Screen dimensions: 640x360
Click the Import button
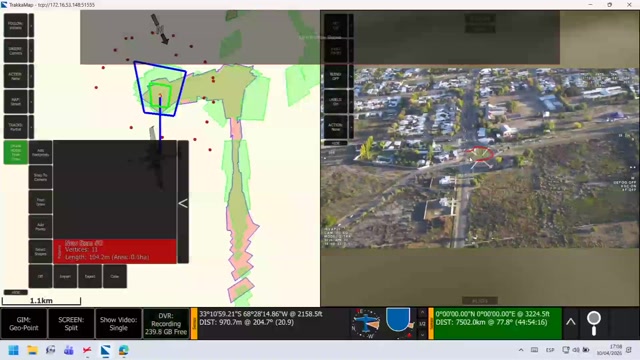[x=65, y=276]
